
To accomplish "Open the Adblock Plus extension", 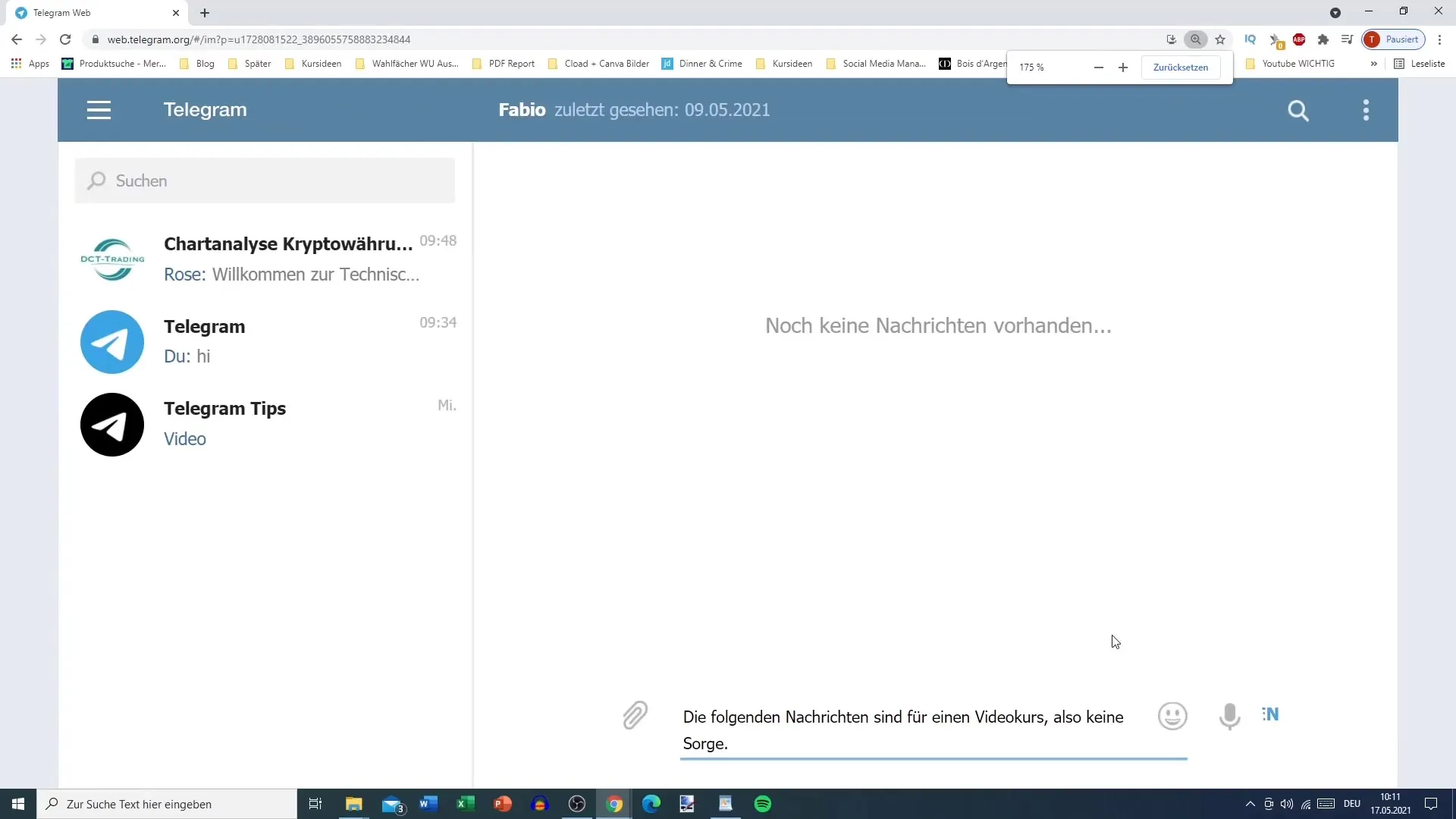I will (x=1299, y=39).
